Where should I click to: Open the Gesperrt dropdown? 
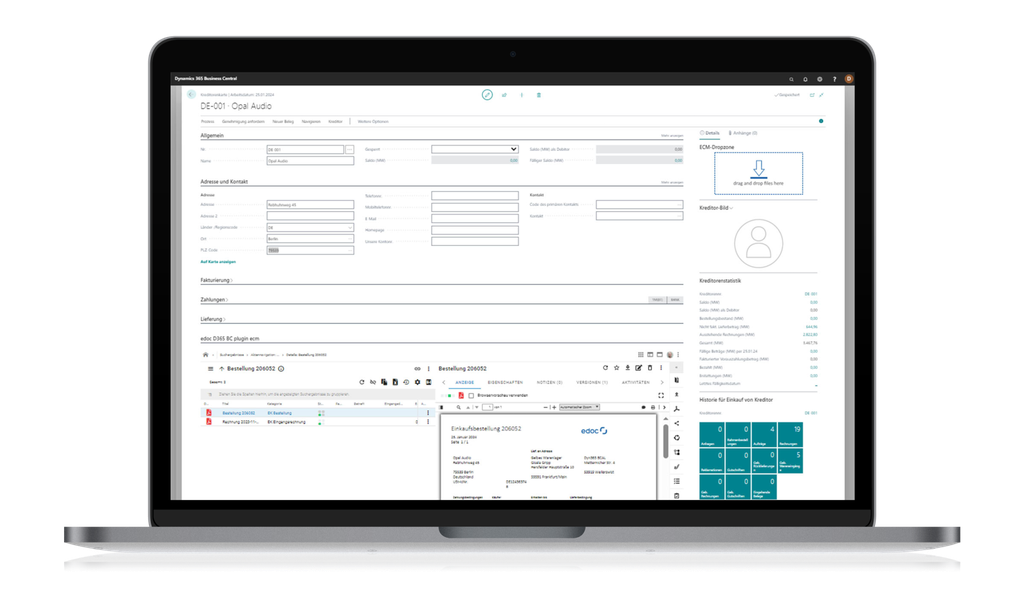pos(475,150)
